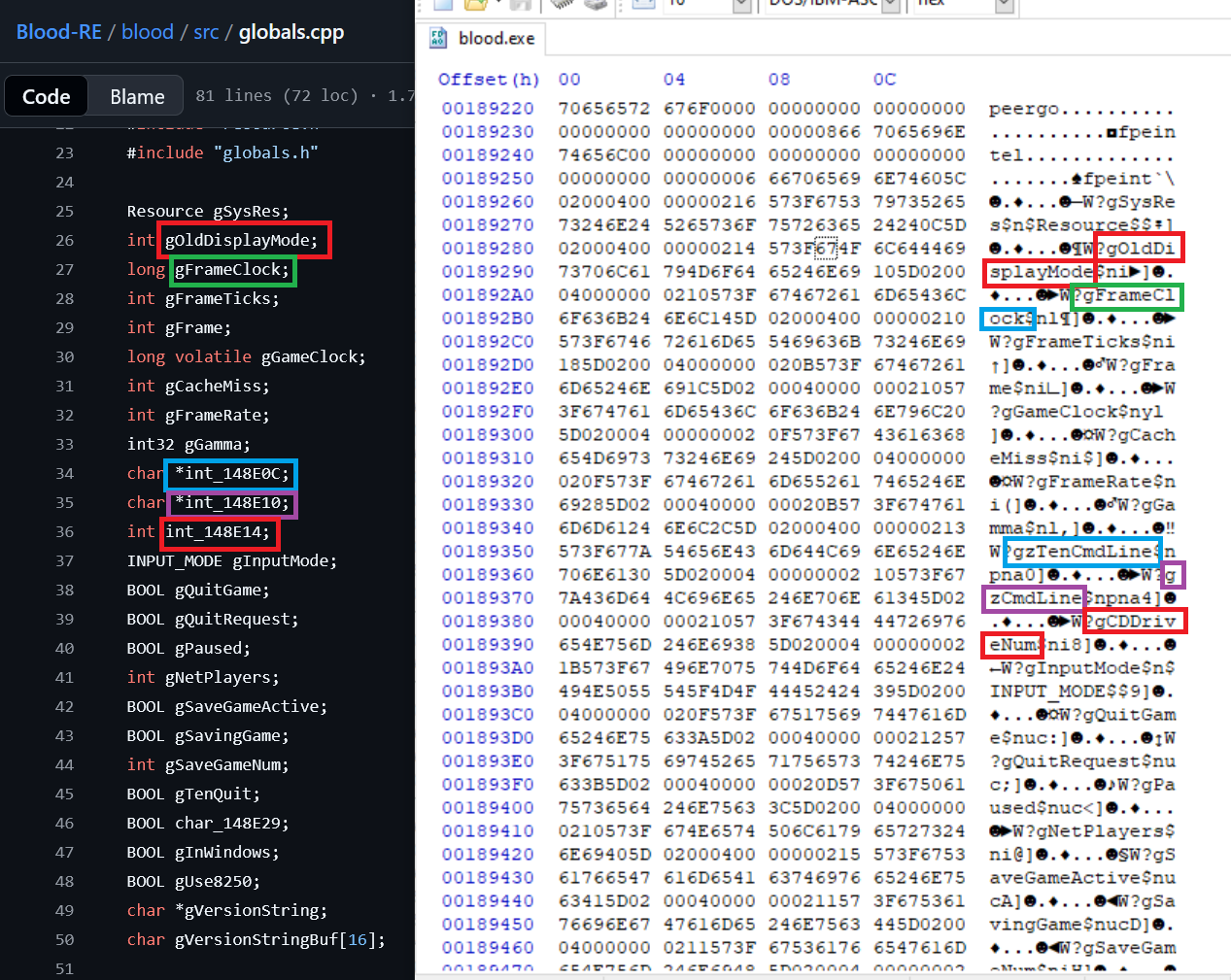Go to the blood folder breadcrumb
1231x980 pixels.
pyautogui.click(x=148, y=32)
